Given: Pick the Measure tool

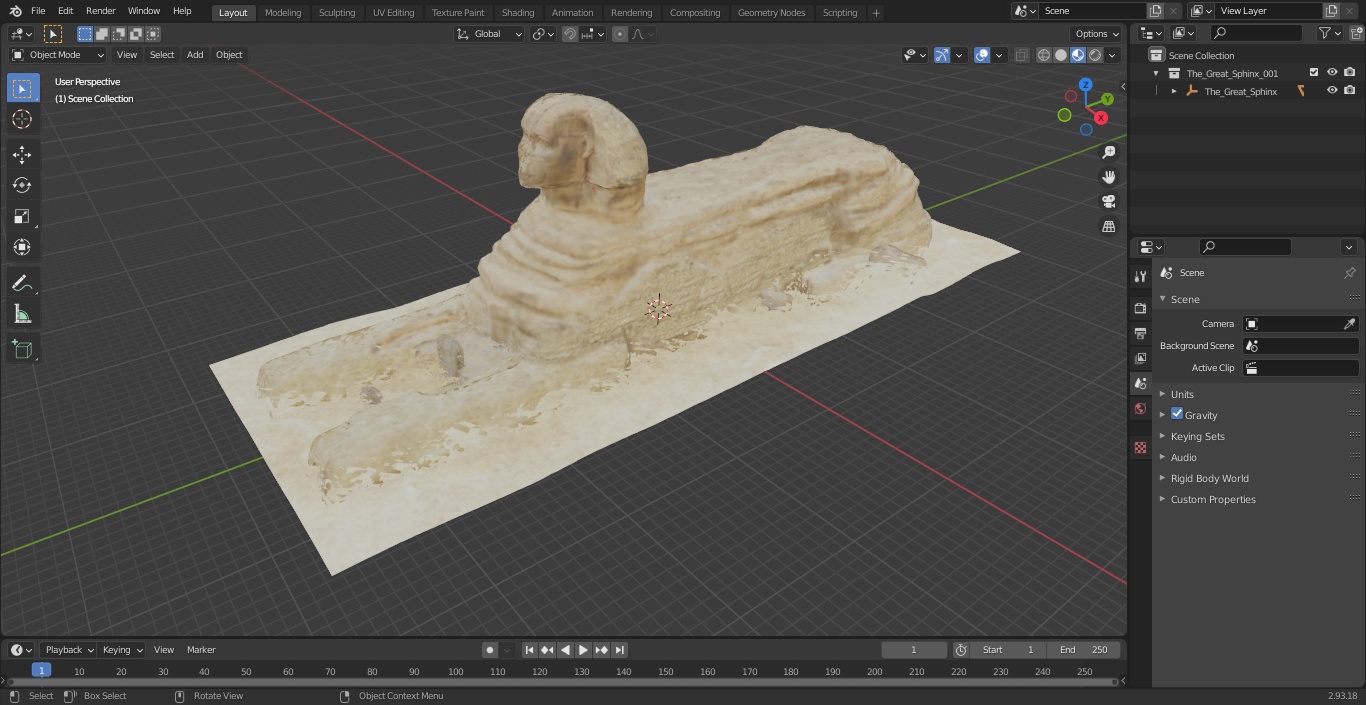Looking at the screenshot, I should click(x=22, y=314).
